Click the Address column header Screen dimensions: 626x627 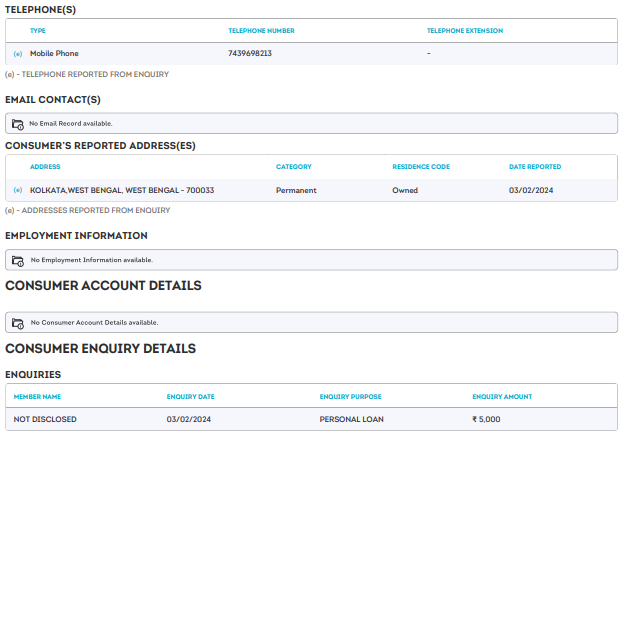point(45,167)
